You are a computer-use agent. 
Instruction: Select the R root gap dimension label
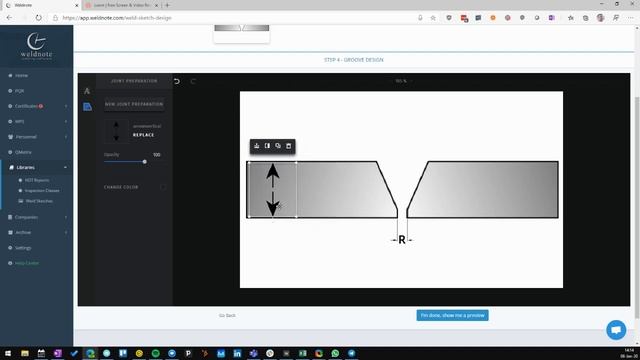coord(402,240)
